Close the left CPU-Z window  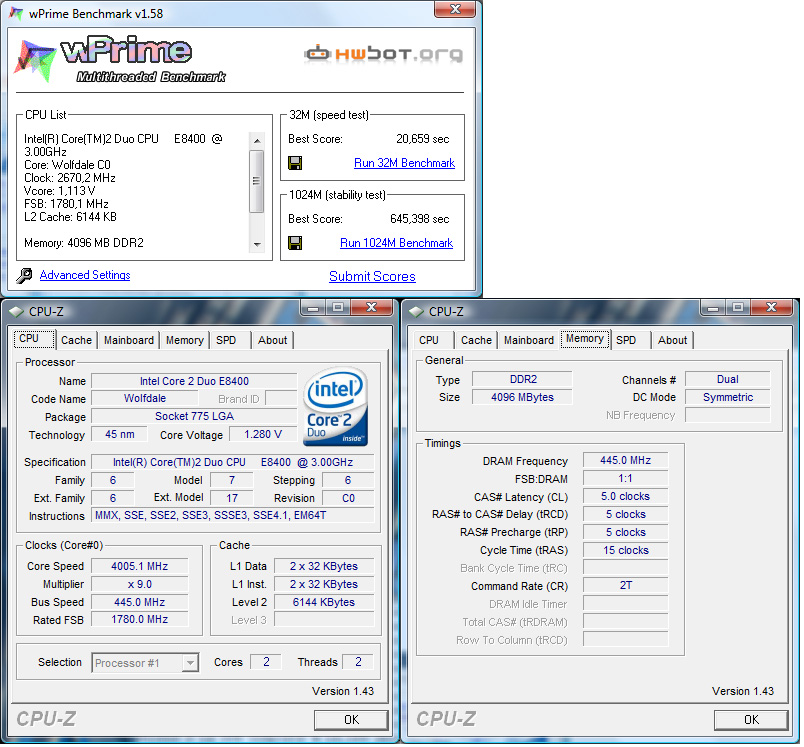[372, 308]
